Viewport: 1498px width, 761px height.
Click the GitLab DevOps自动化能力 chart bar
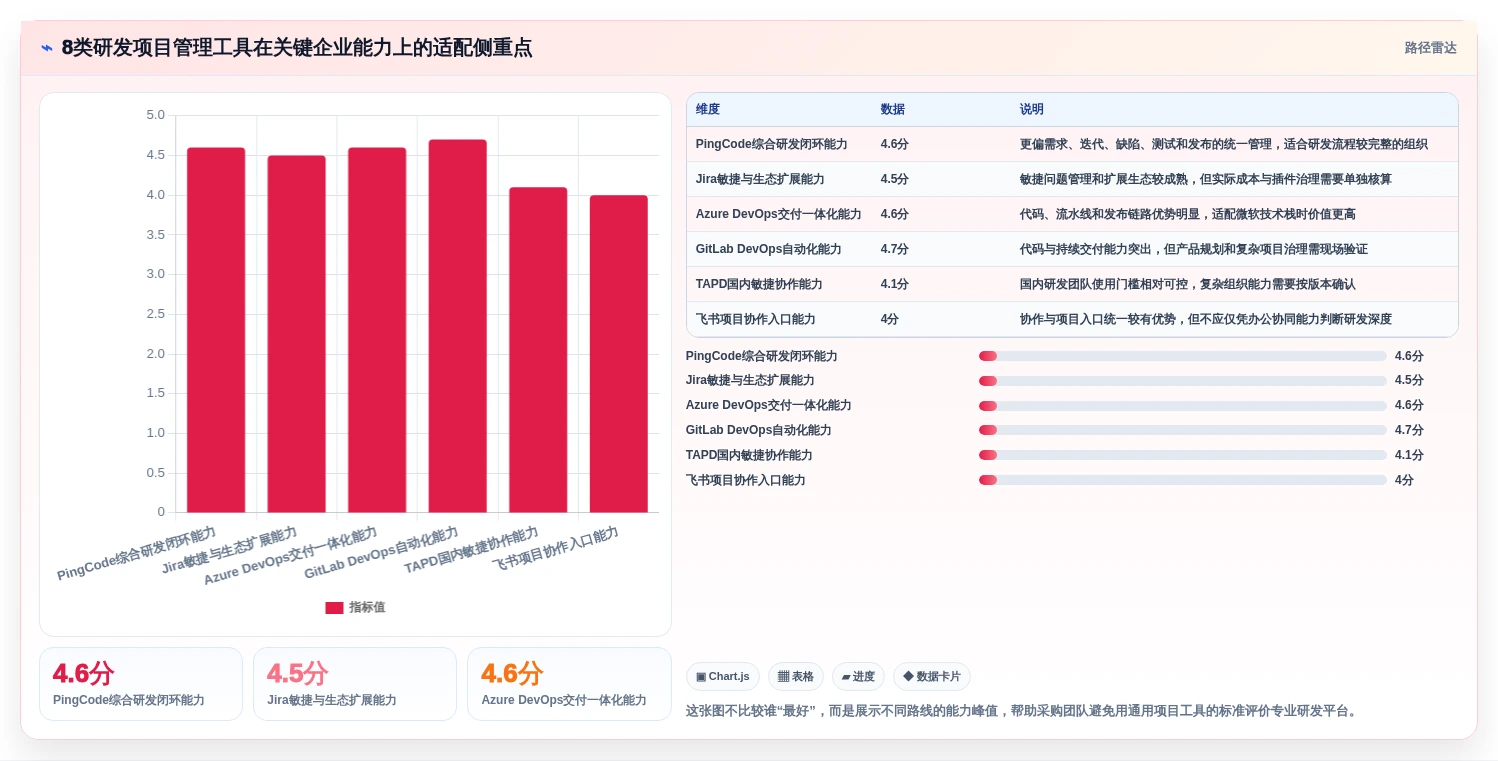[x=457, y=326]
